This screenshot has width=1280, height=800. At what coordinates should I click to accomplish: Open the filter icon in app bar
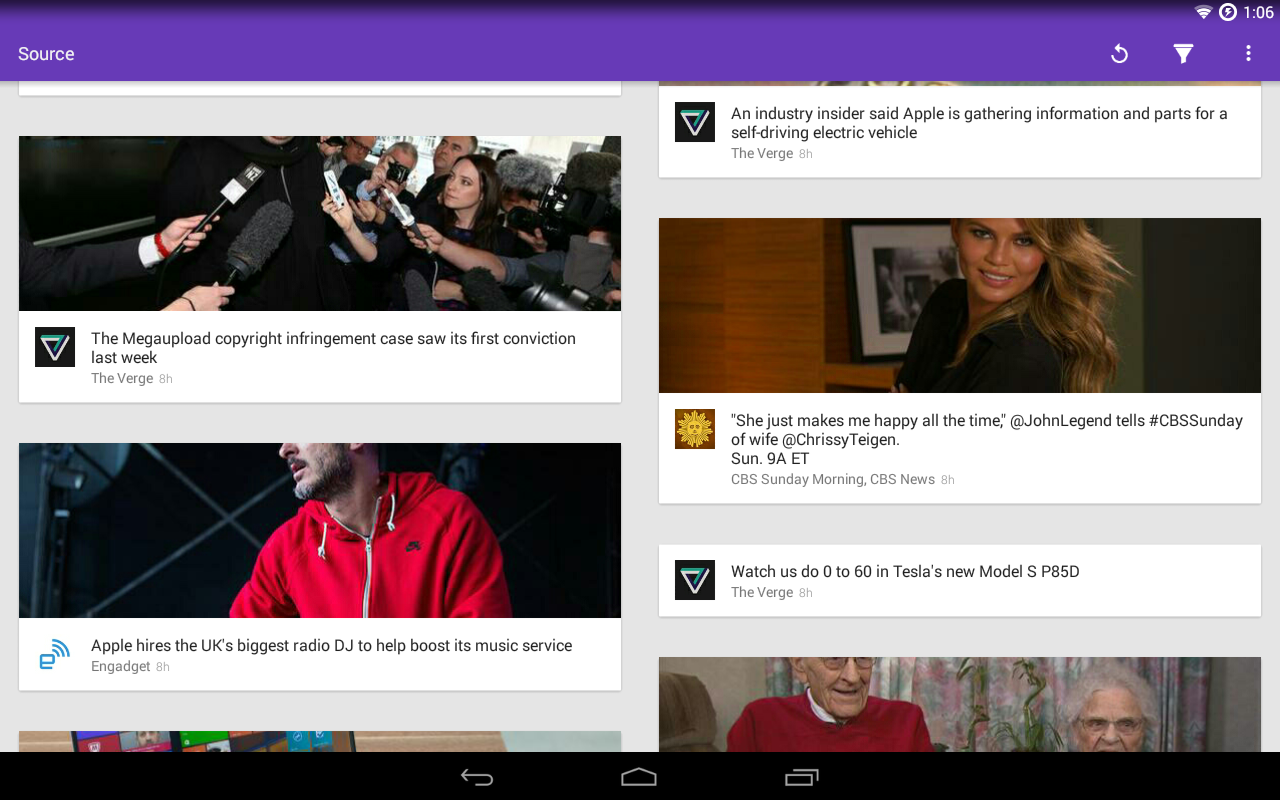pyautogui.click(x=1183, y=52)
